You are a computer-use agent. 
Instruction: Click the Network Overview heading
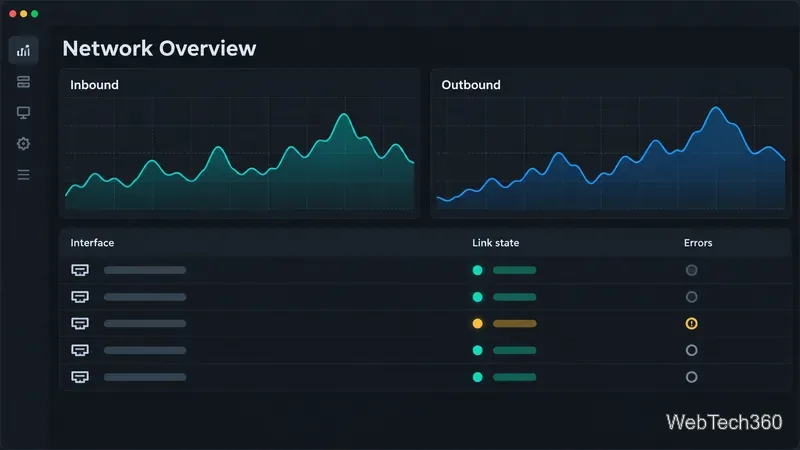[x=159, y=48]
